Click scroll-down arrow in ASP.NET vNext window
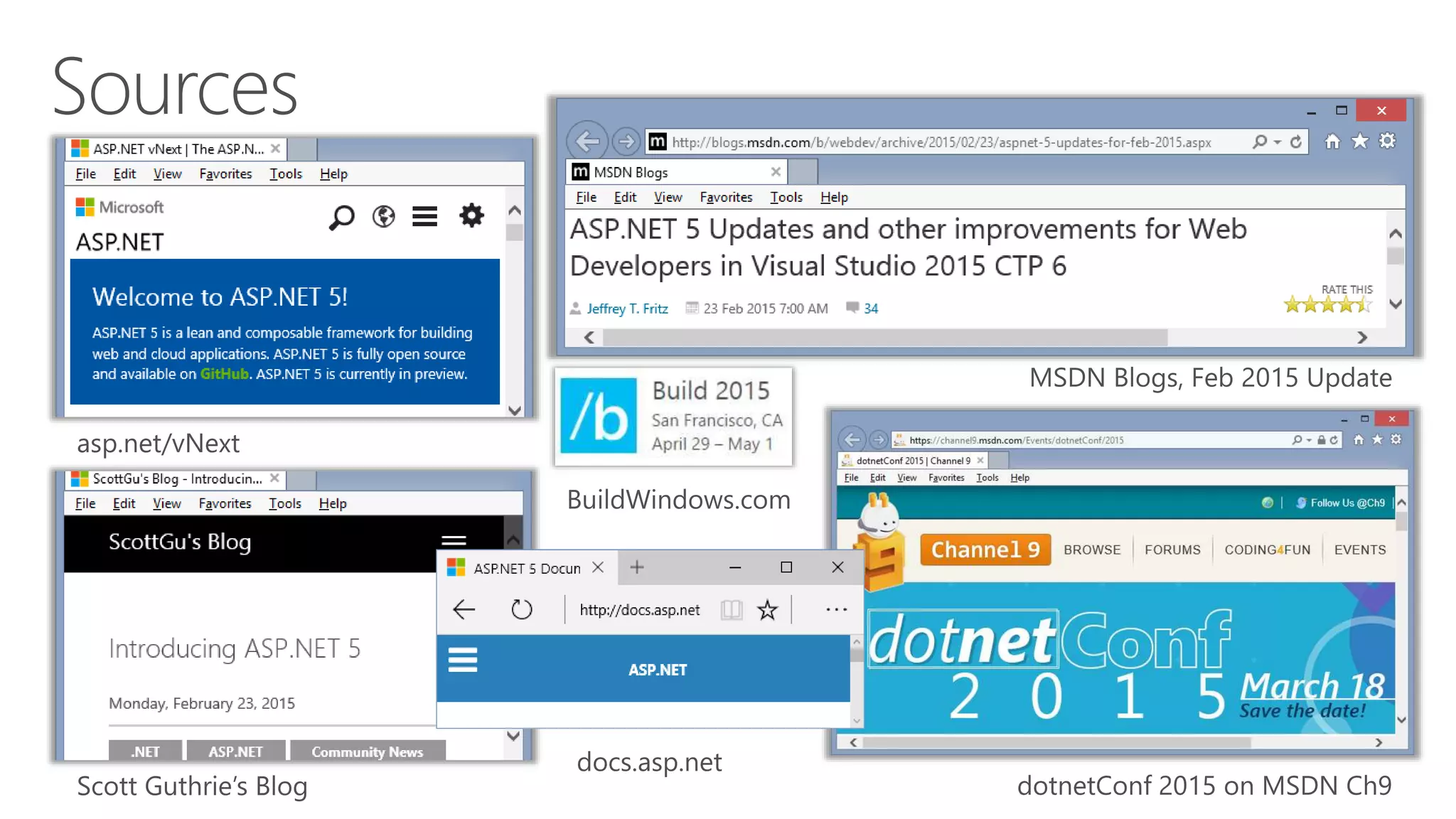 [515, 410]
